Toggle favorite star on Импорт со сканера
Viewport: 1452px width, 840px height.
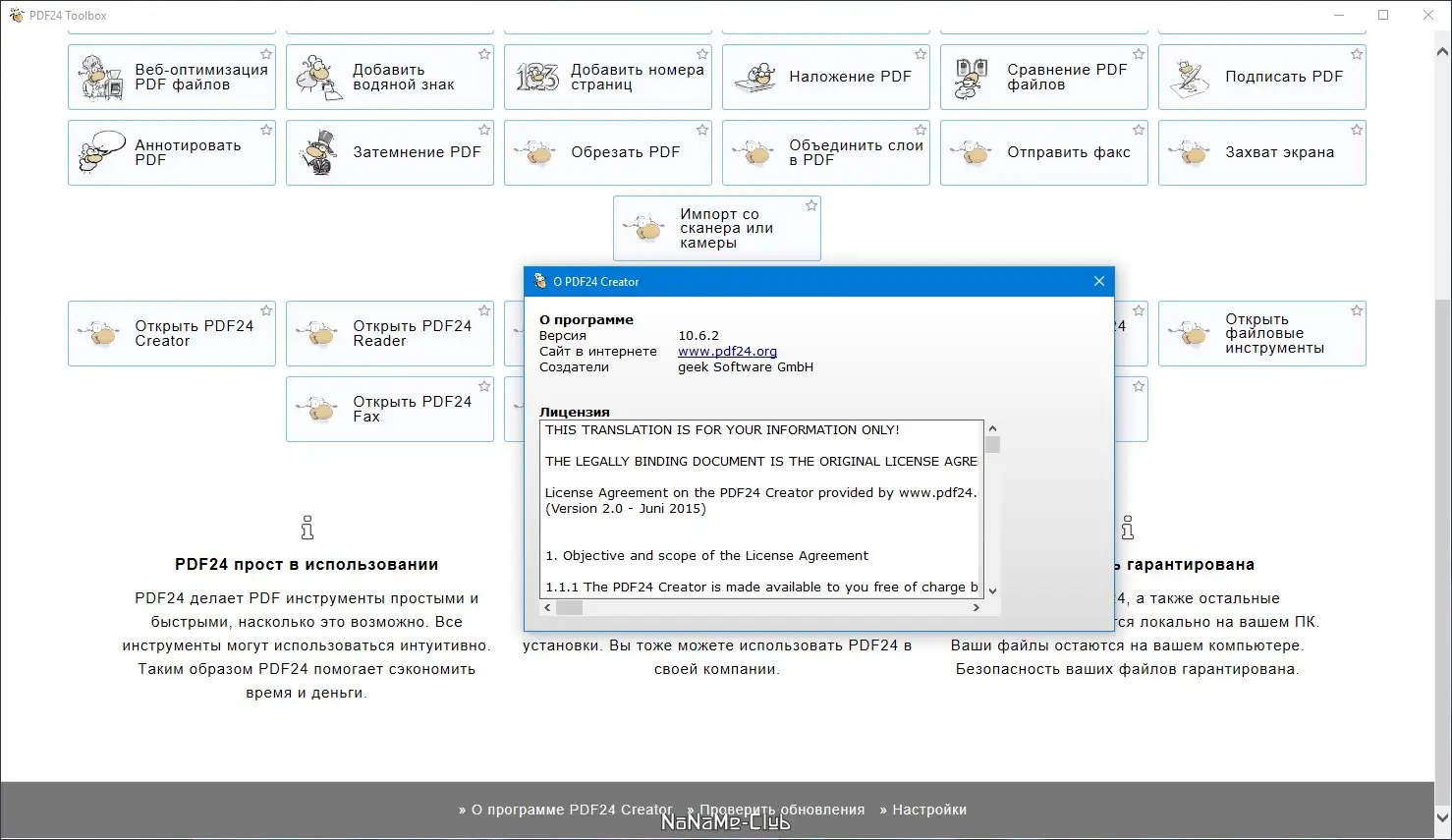click(811, 205)
